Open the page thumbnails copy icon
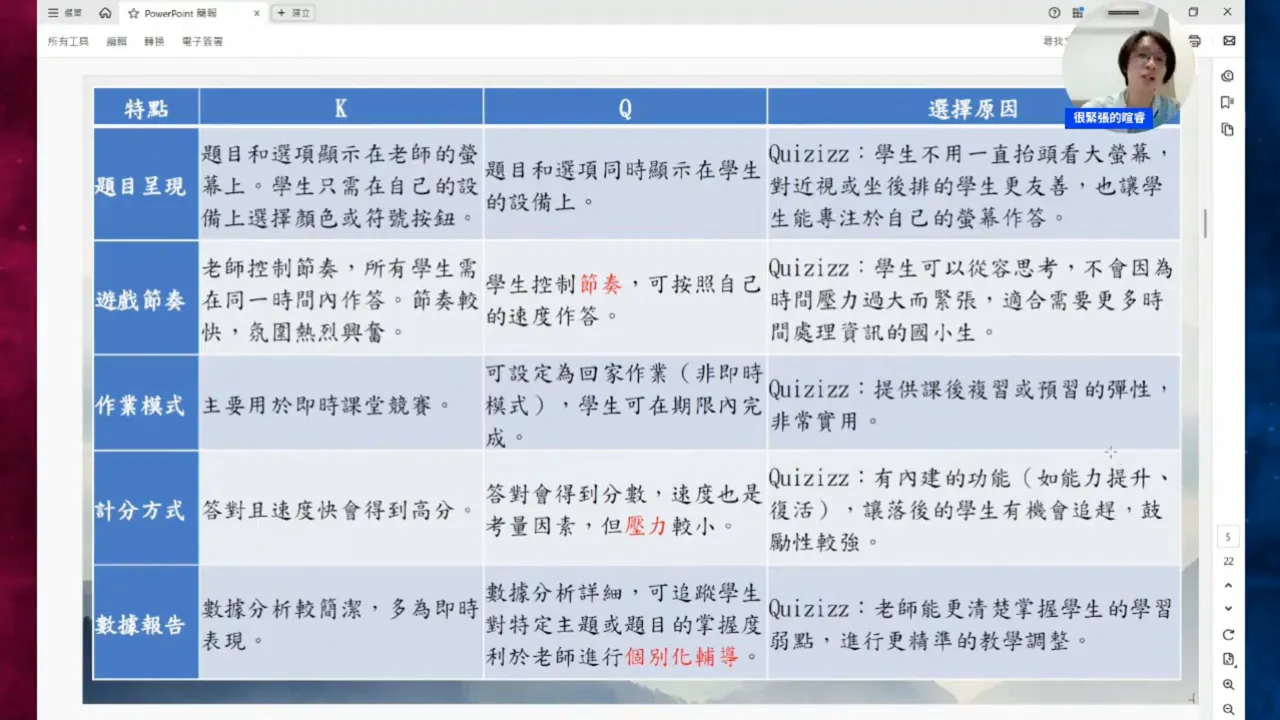This screenshot has width=1280, height=720. (1227, 129)
